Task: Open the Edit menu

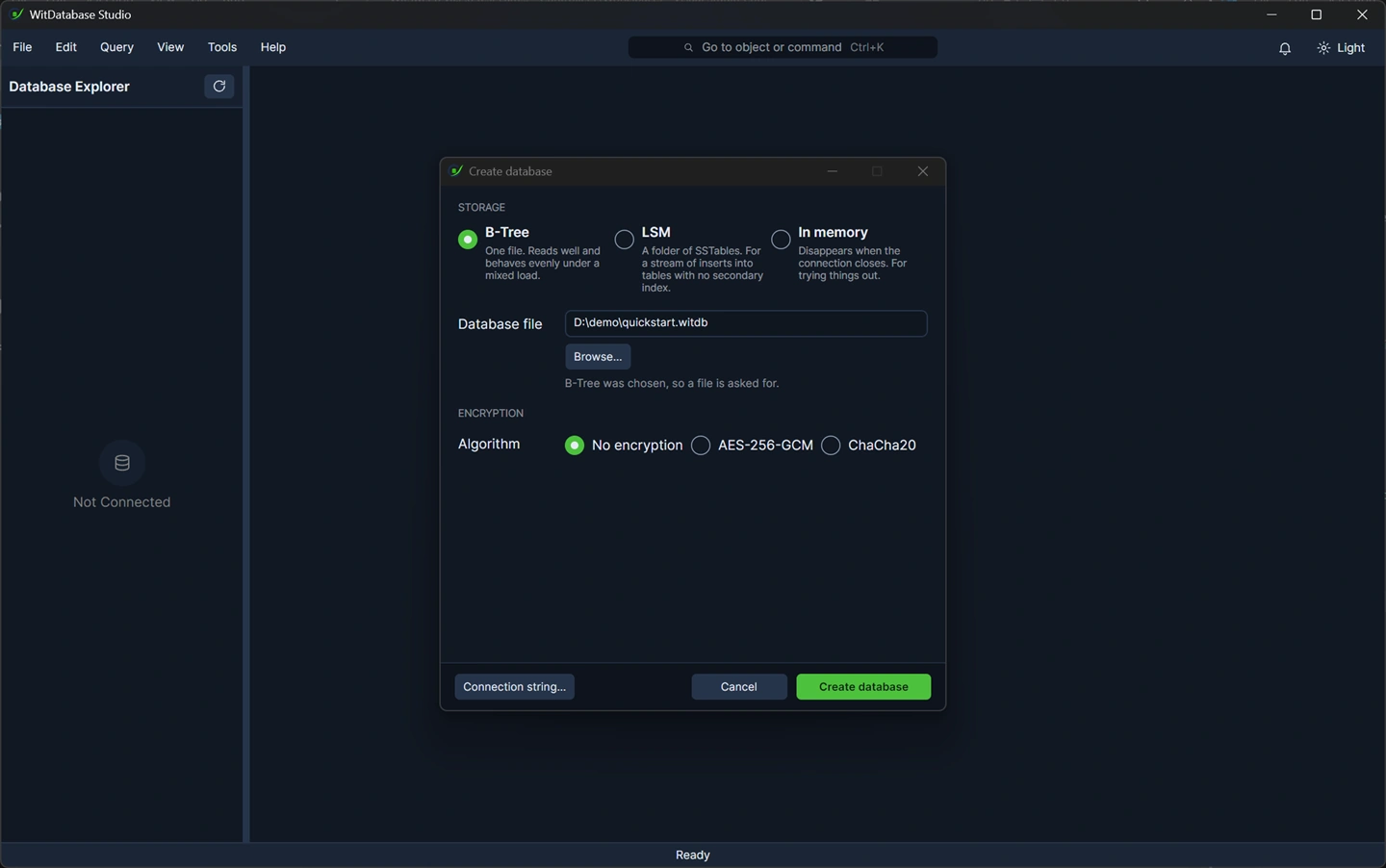Action: 65,47
